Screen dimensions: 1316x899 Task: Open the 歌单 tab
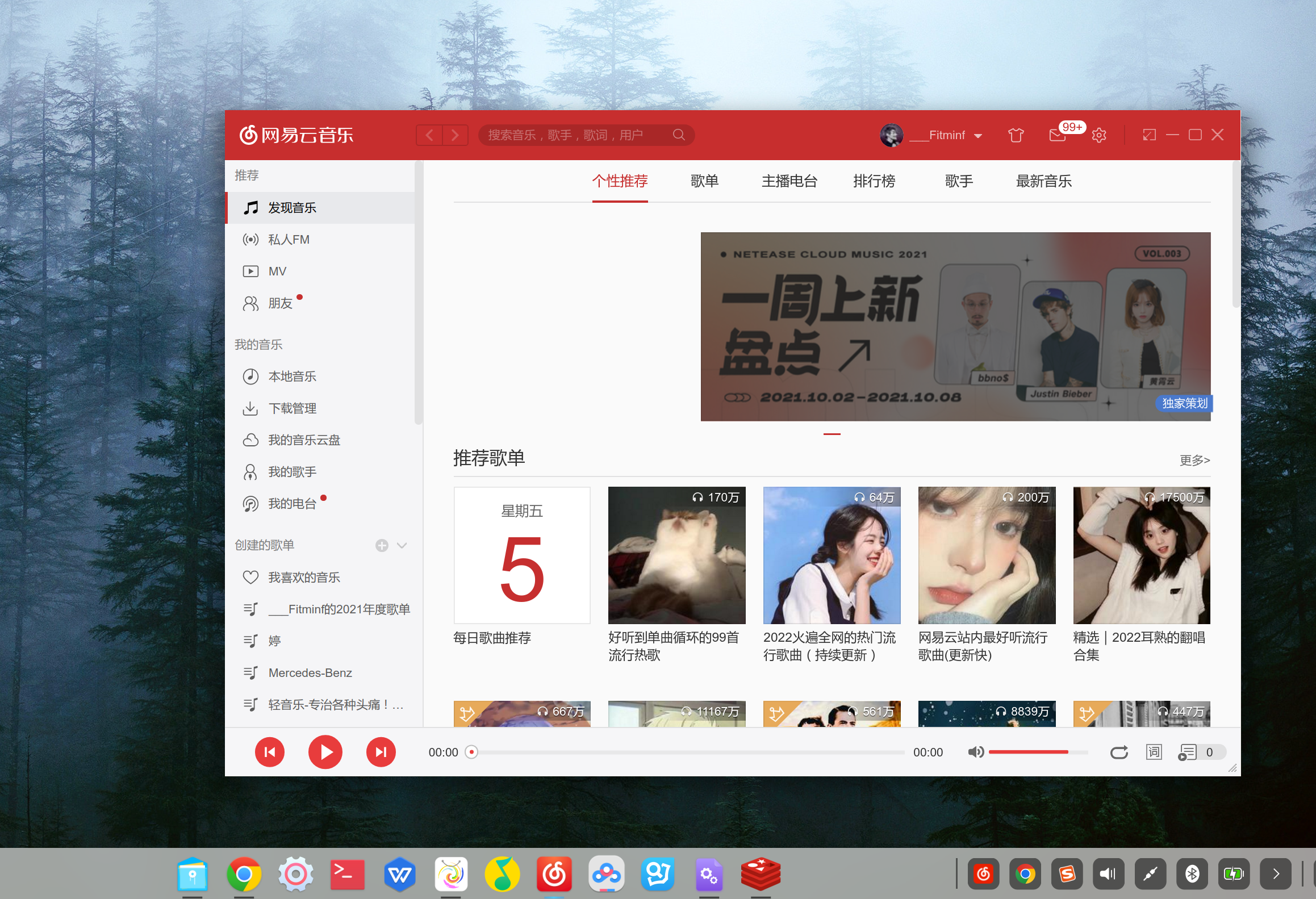pyautogui.click(x=704, y=181)
